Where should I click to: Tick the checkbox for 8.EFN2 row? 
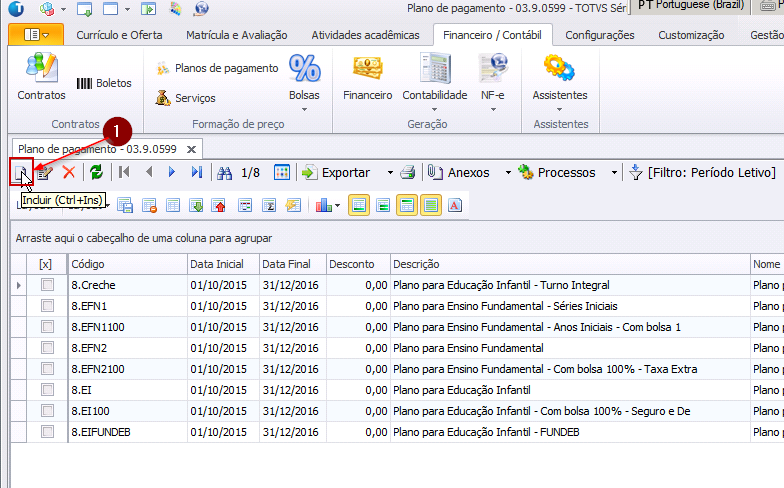tap(46, 348)
